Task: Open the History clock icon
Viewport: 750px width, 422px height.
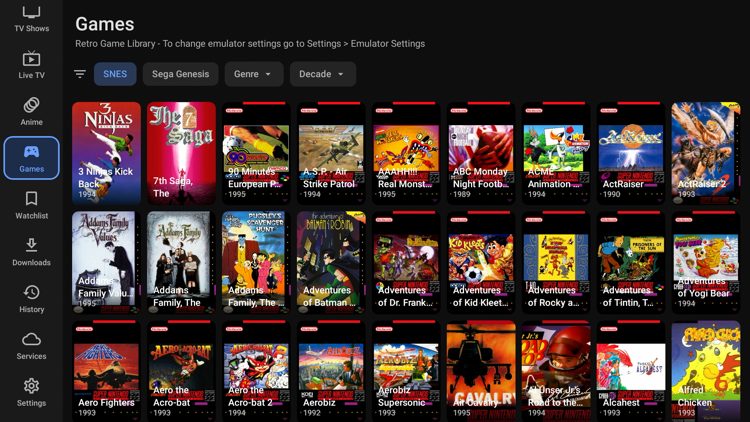Action: (31, 292)
